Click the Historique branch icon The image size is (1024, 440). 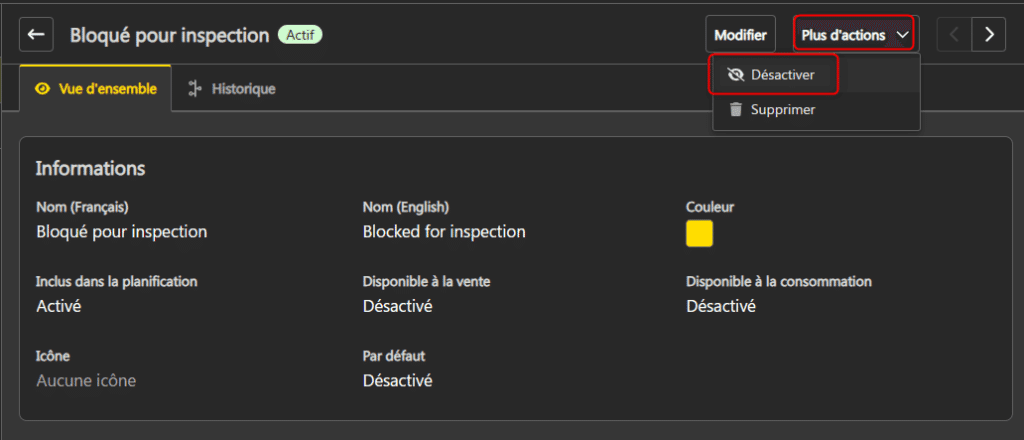[x=195, y=89]
